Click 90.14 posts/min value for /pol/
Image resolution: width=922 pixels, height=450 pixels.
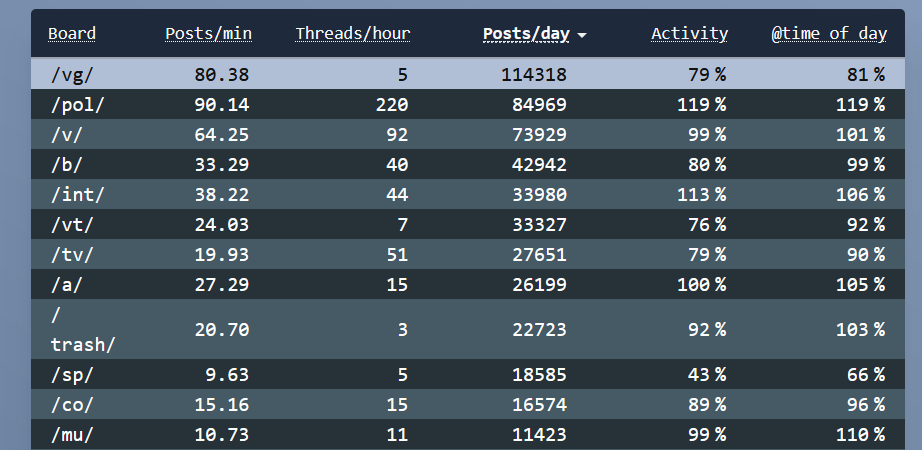pyautogui.click(x=222, y=105)
